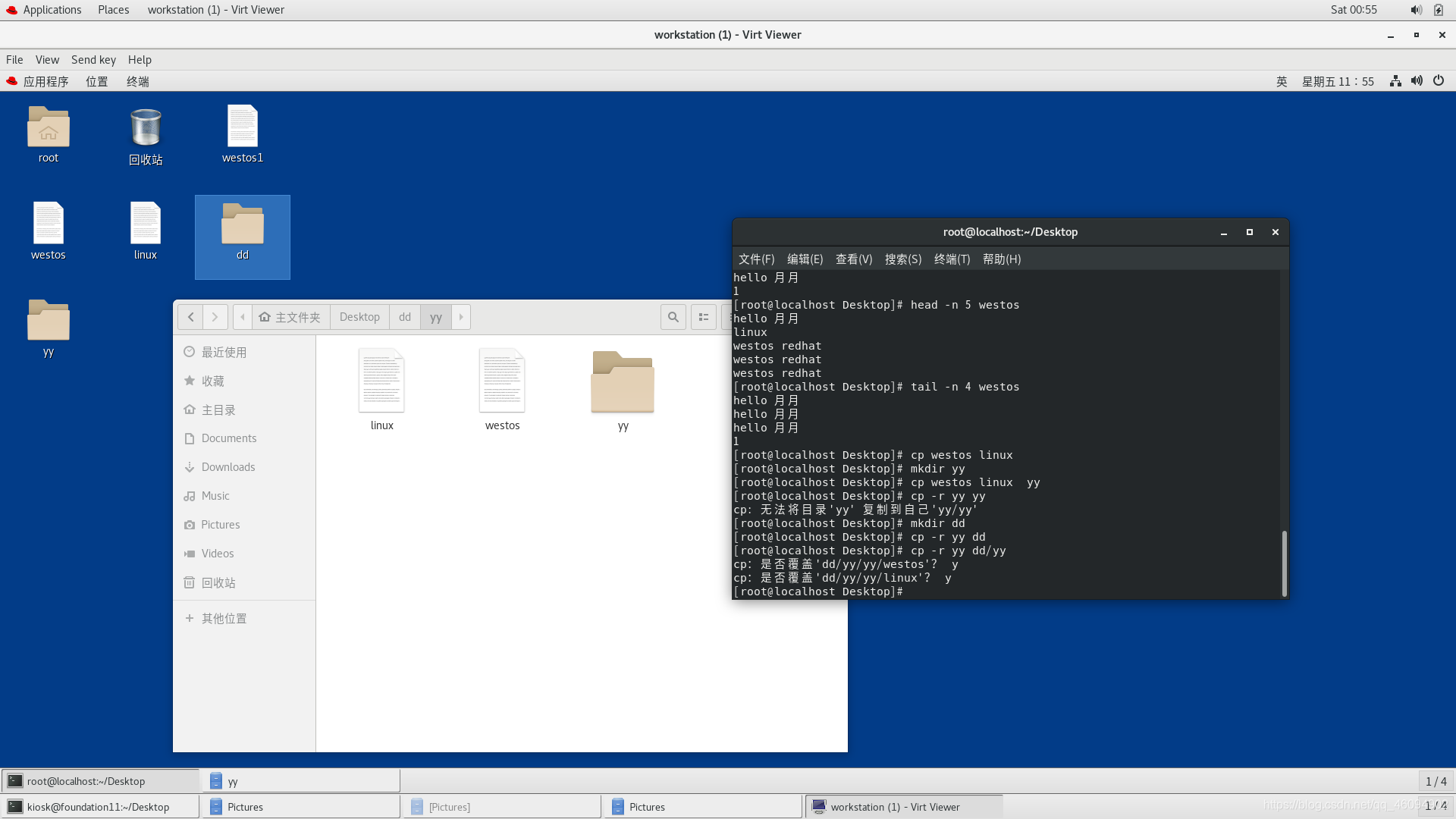Go back in file manager

(190, 317)
